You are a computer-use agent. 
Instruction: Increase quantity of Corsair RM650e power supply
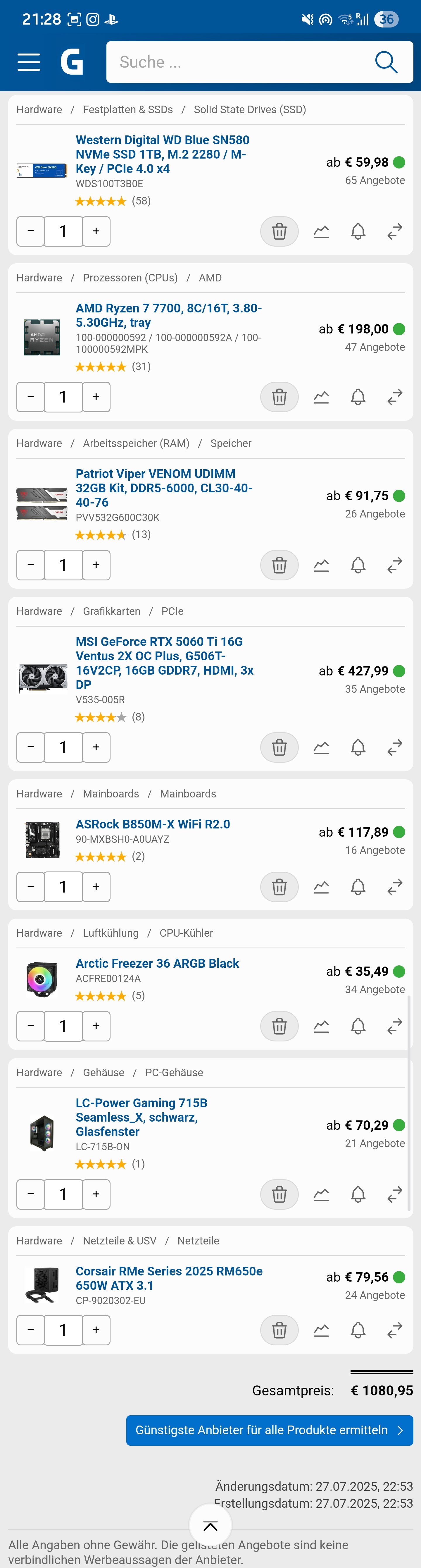[96, 1330]
